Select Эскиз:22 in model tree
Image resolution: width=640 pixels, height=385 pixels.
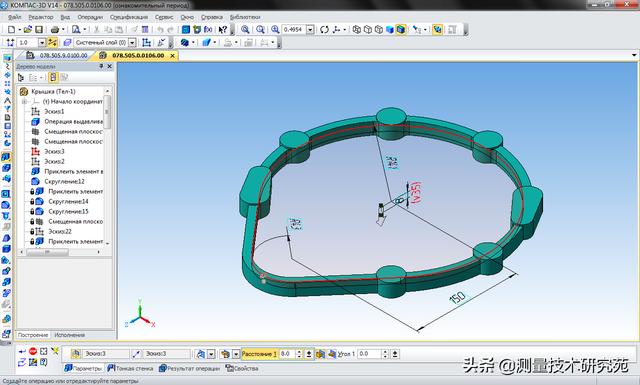[x=60, y=231]
